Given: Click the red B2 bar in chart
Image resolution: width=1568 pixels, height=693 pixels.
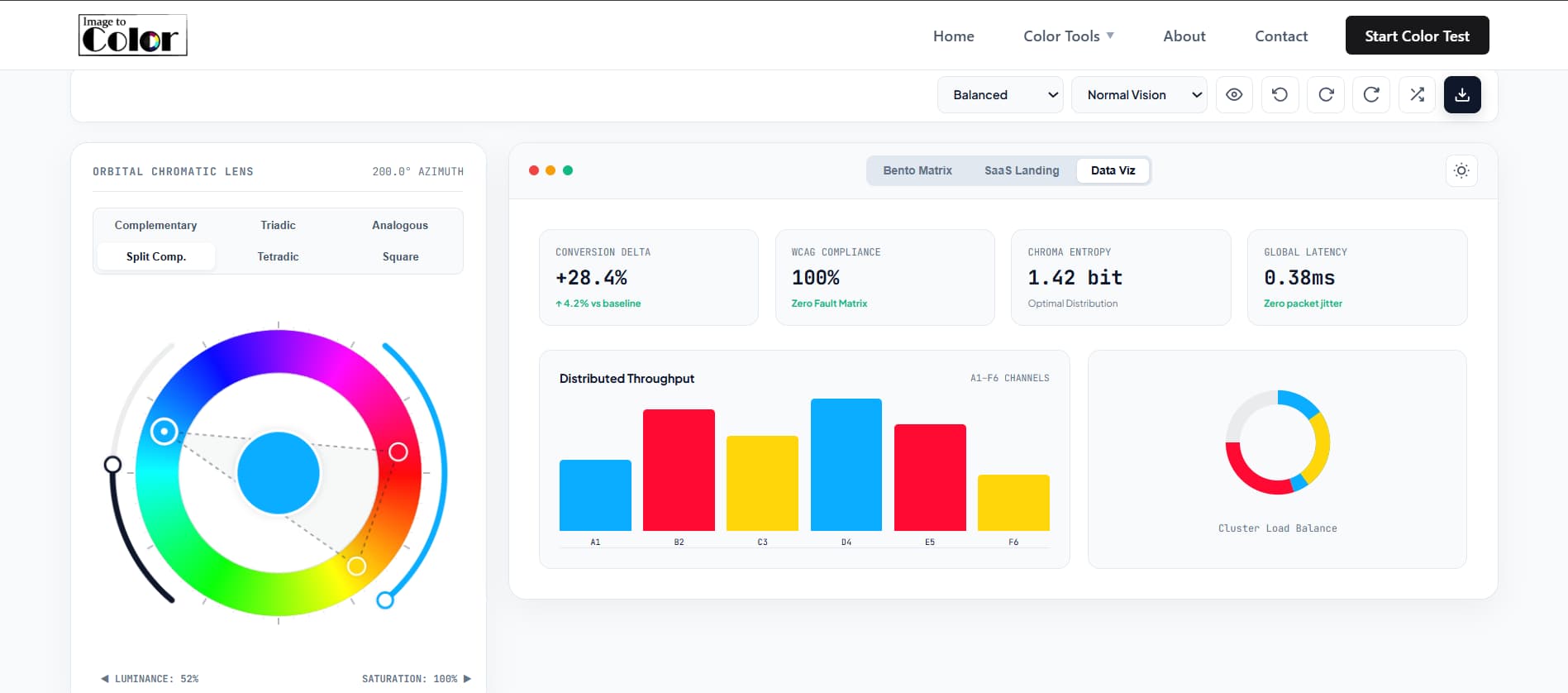Looking at the screenshot, I should tap(679, 470).
